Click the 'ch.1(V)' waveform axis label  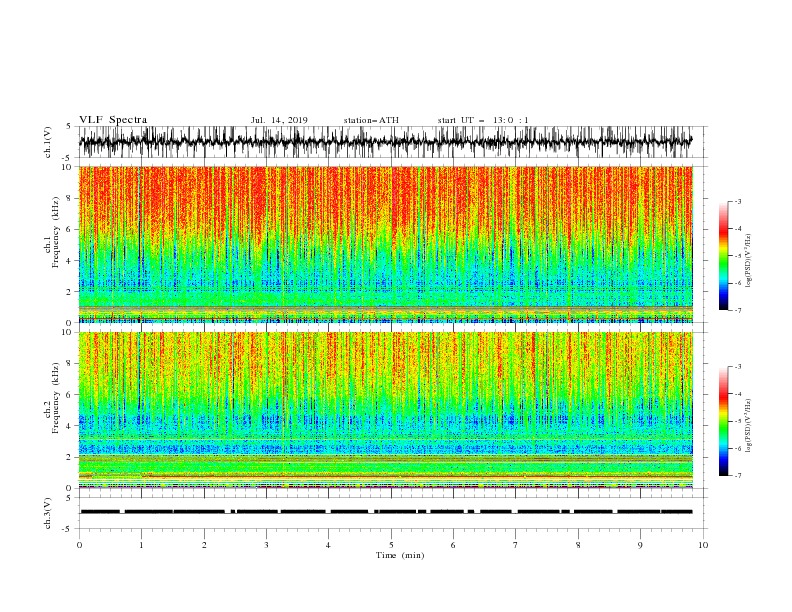tap(48, 142)
